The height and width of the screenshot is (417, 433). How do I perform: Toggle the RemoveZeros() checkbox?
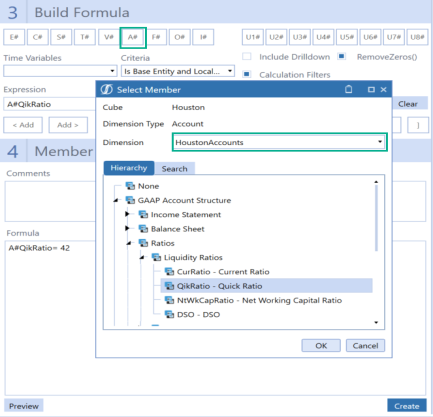[x=341, y=56]
